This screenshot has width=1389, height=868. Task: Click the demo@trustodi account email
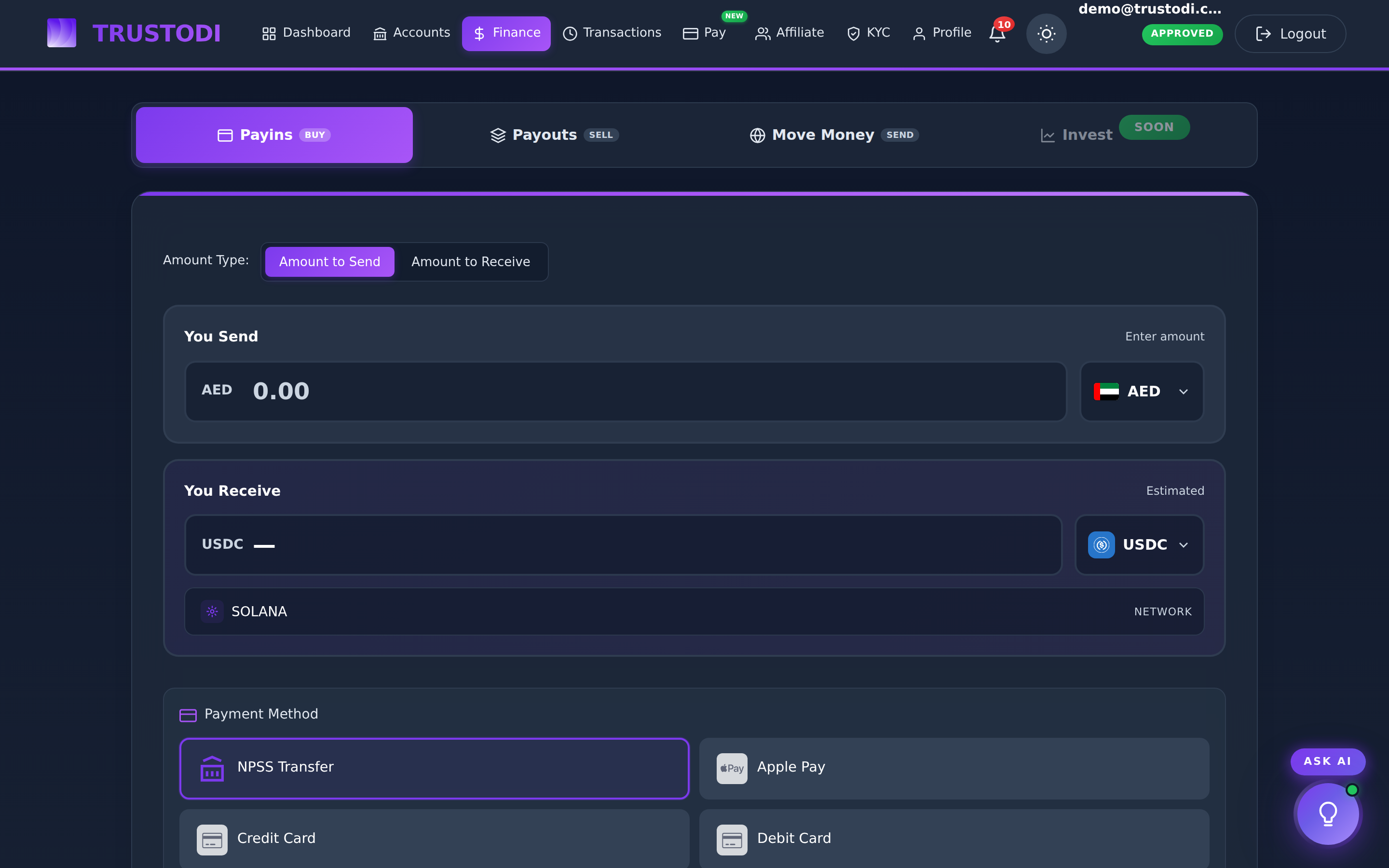[x=1150, y=9]
